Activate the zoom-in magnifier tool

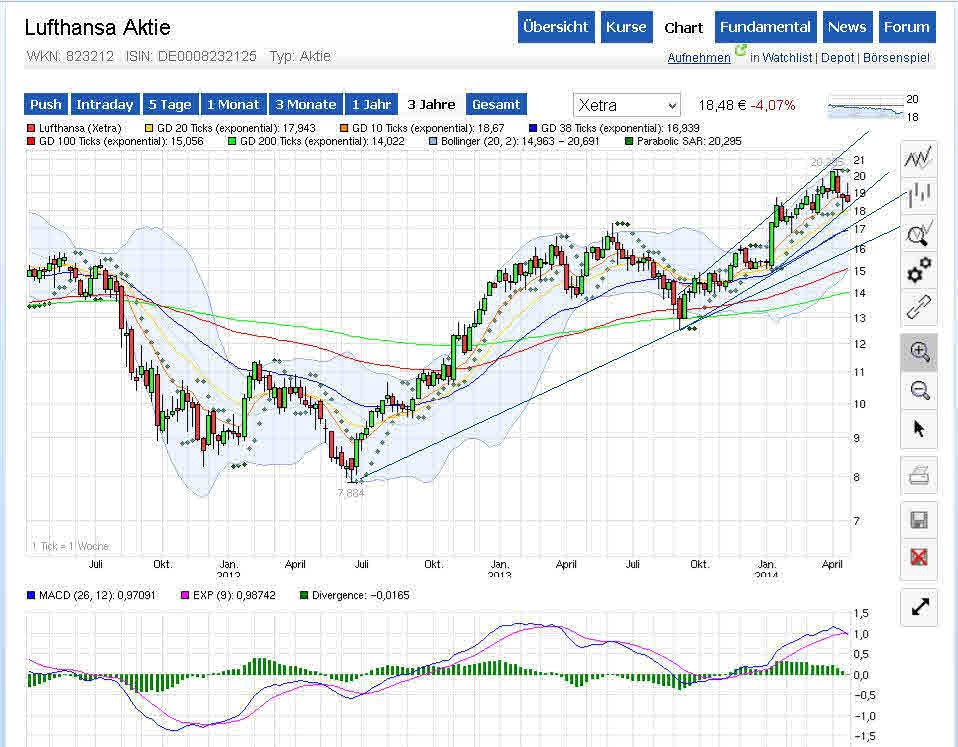919,353
